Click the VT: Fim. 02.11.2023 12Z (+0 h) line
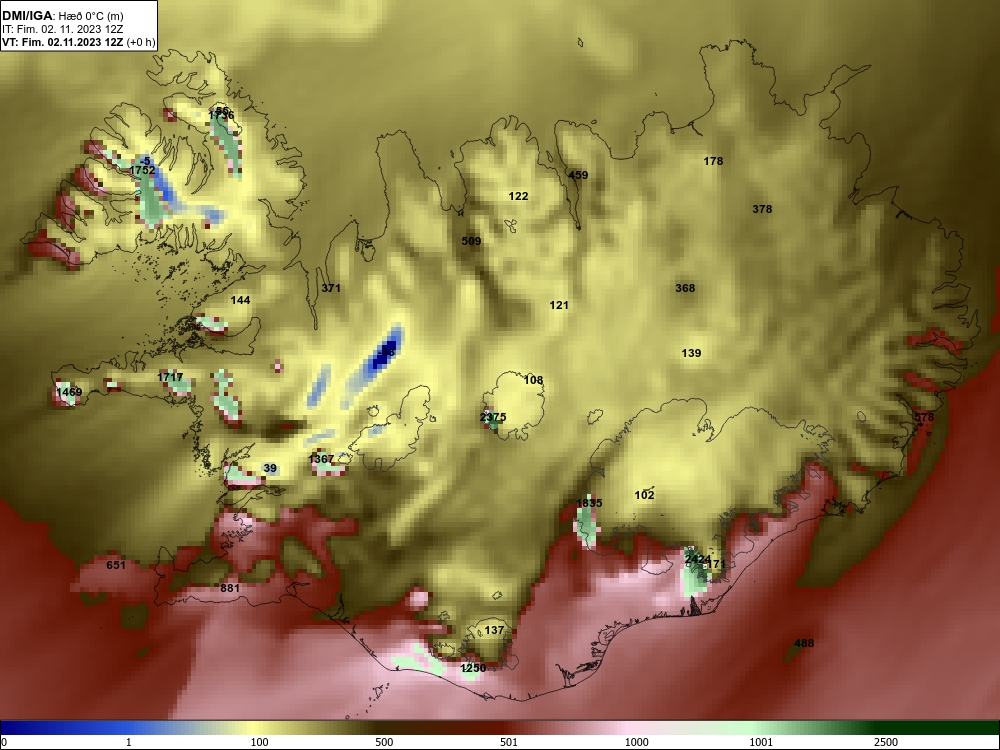Viewport: 1000px width, 750px height. [x=78, y=42]
